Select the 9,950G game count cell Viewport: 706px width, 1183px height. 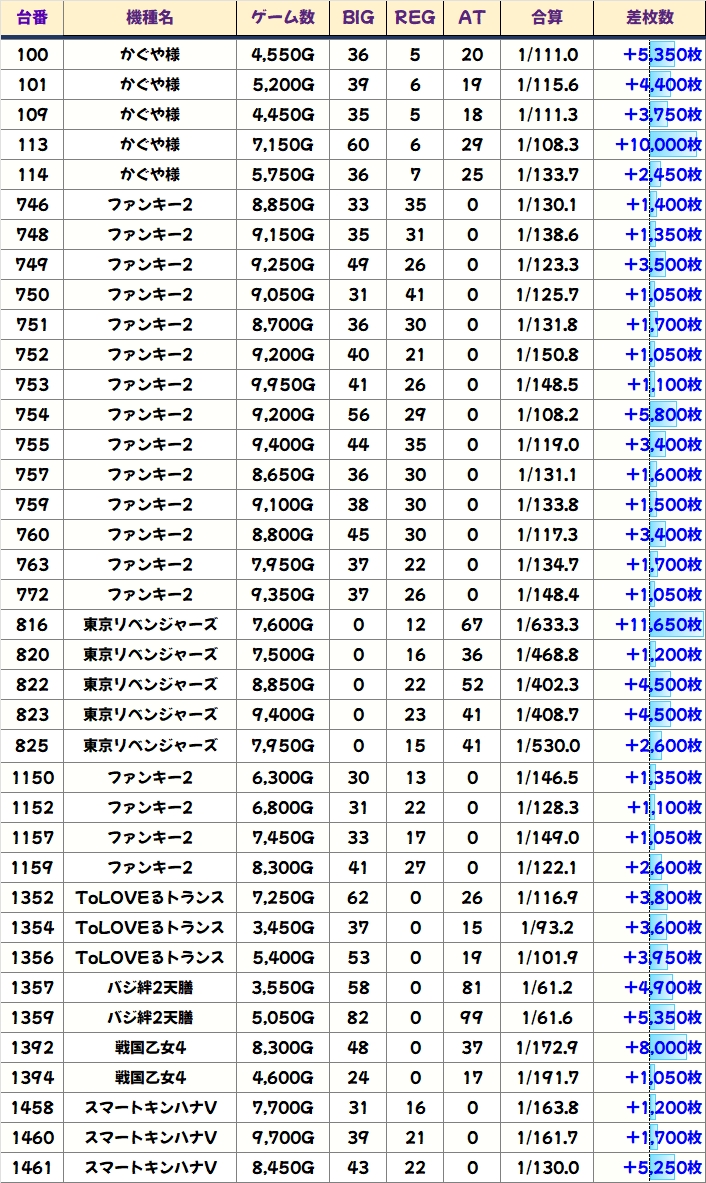tap(283, 385)
